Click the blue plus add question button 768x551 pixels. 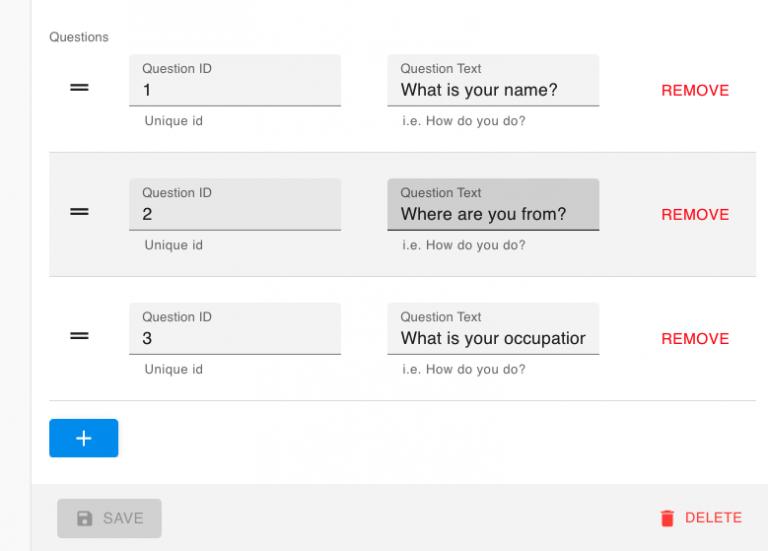(84, 438)
